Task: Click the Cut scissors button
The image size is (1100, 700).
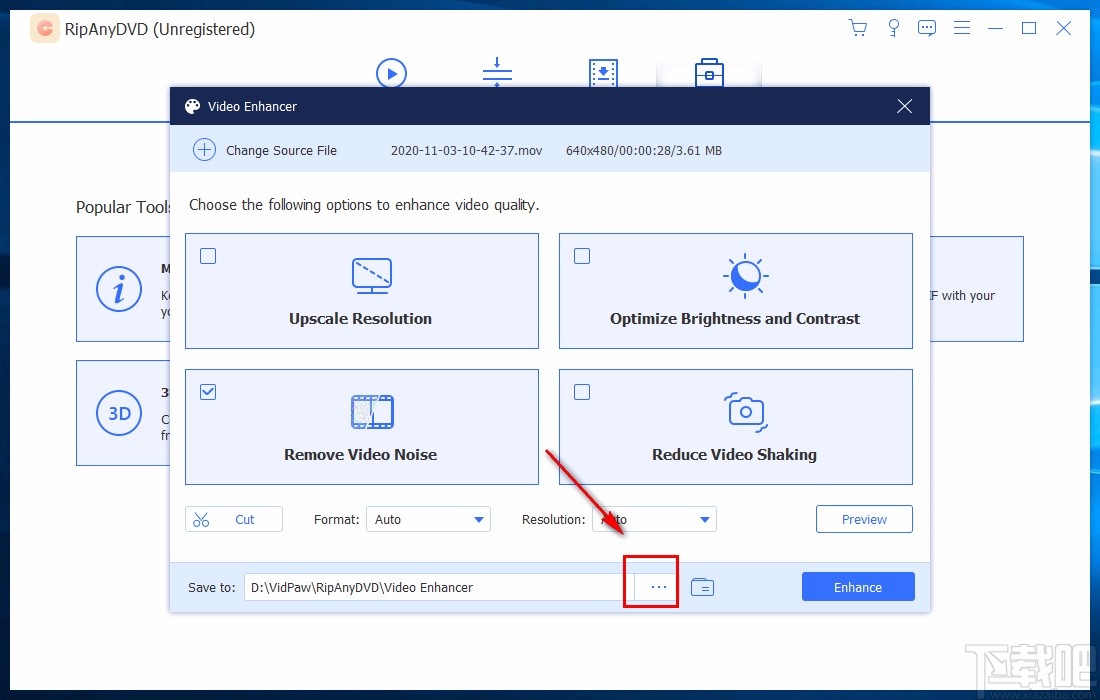Action: pos(234,519)
